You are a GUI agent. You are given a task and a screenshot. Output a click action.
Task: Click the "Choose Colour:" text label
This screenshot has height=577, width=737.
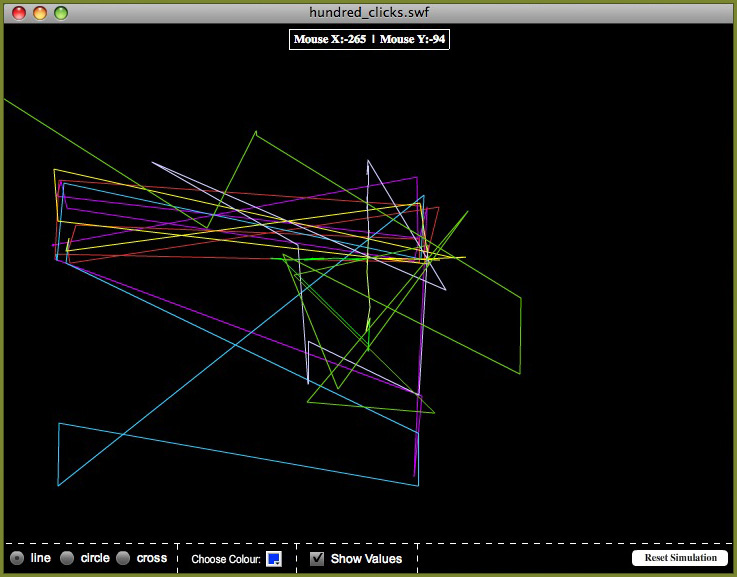click(226, 559)
